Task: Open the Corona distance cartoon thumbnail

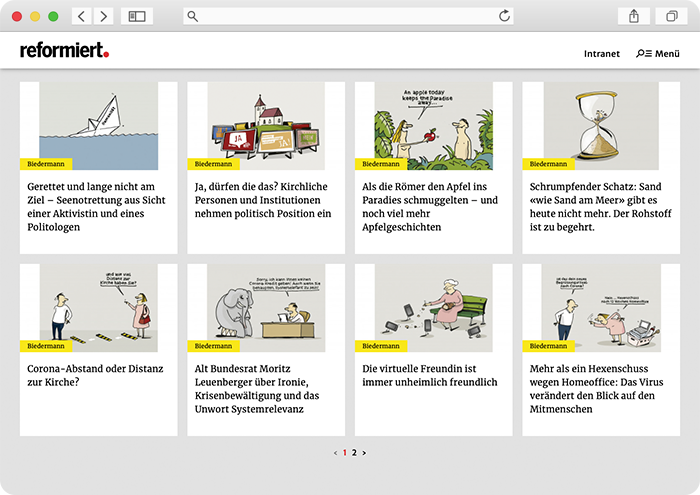Action: click(99, 308)
